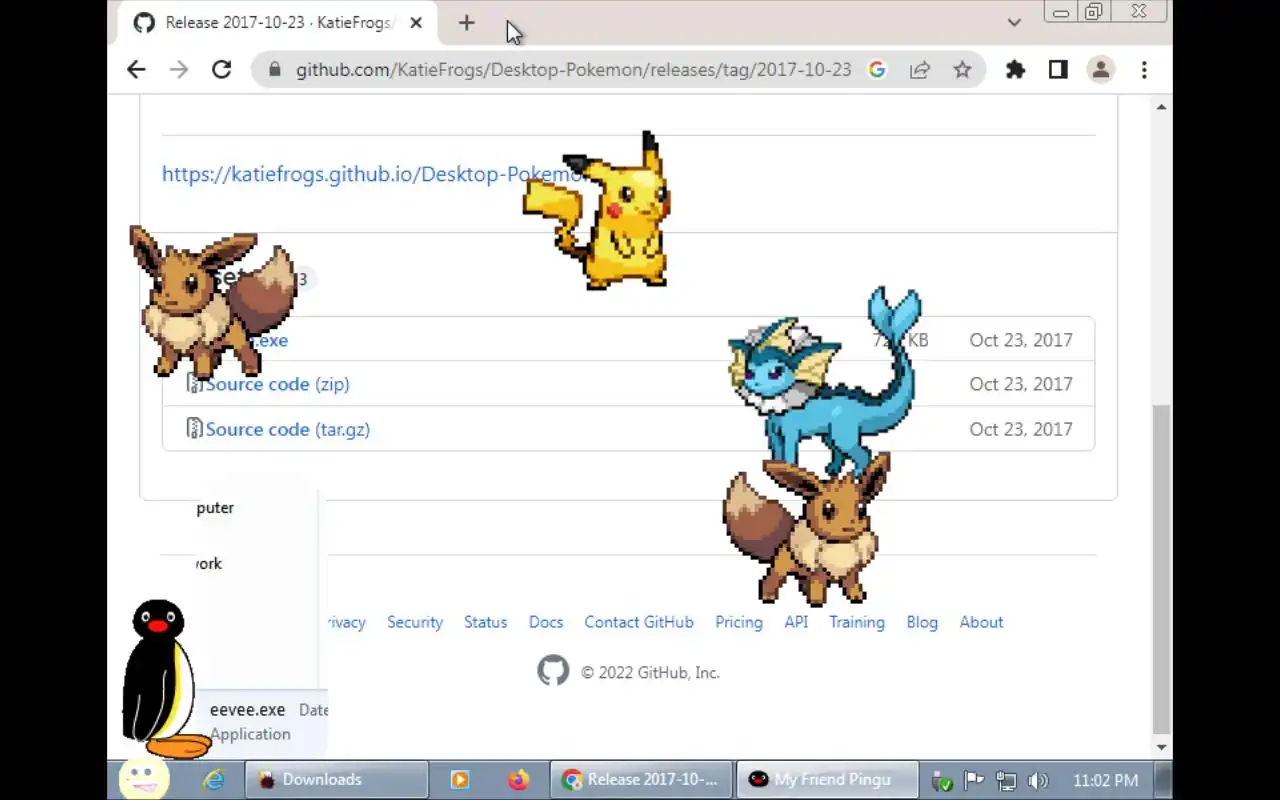Reload the GitHub release page
The width and height of the screenshot is (1280, 800).
pyautogui.click(x=222, y=69)
